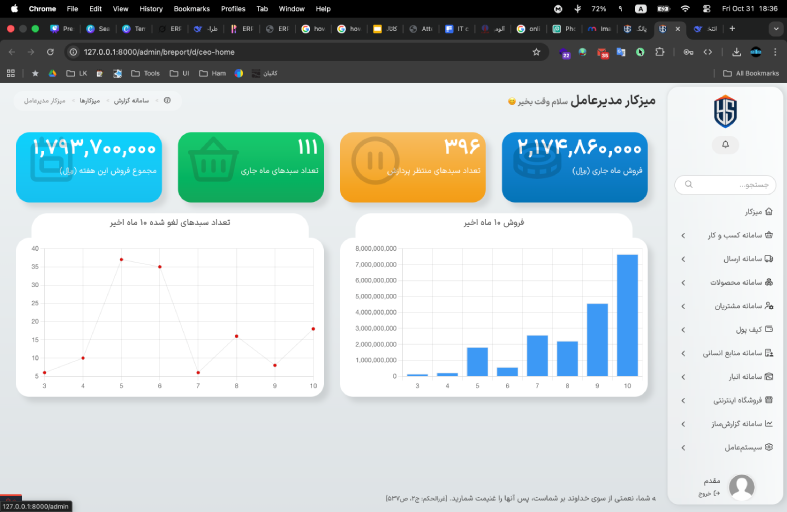Open Chrome downloads icon

(736, 52)
